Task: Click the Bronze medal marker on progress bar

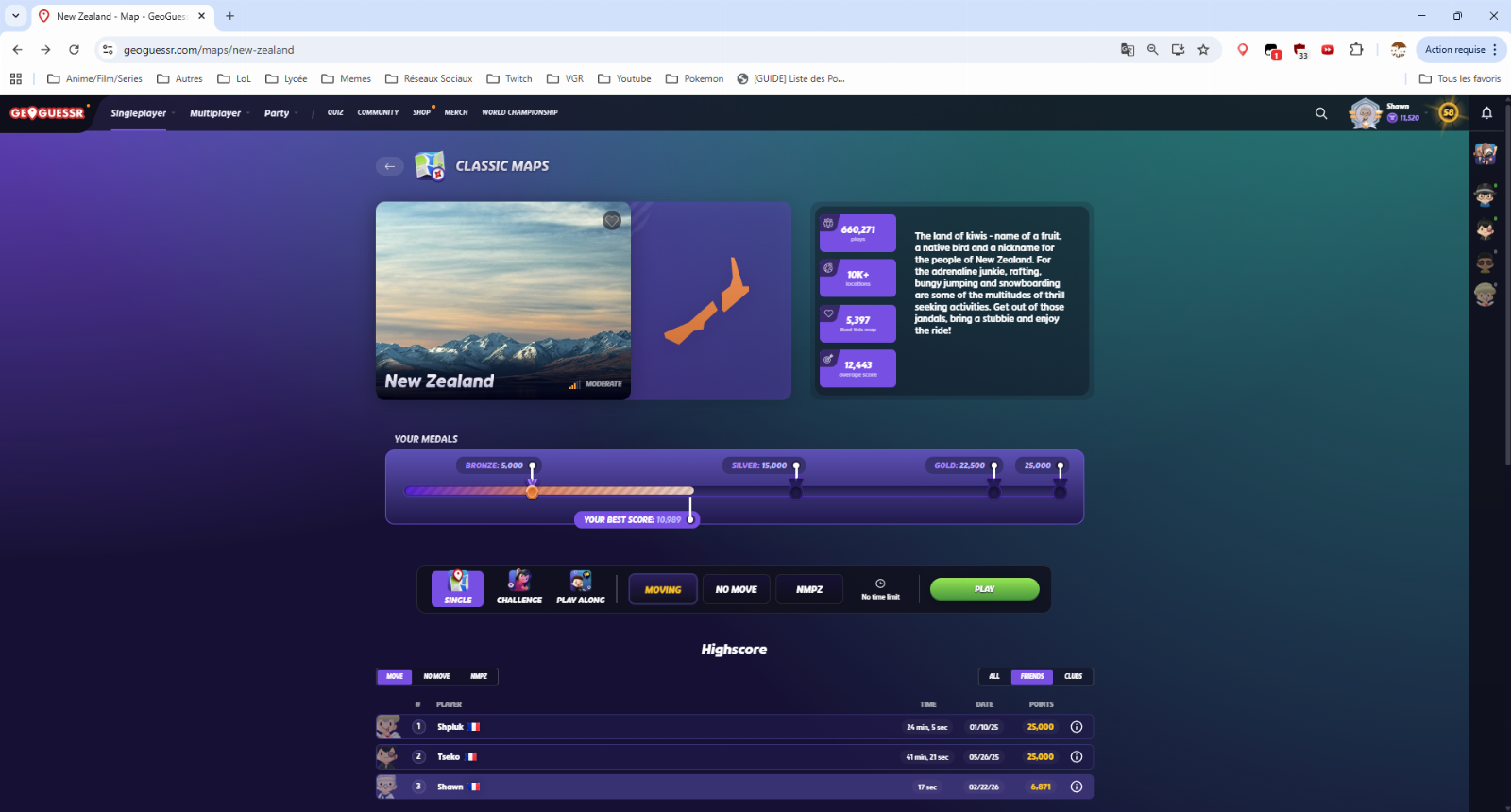Action: coord(532,491)
